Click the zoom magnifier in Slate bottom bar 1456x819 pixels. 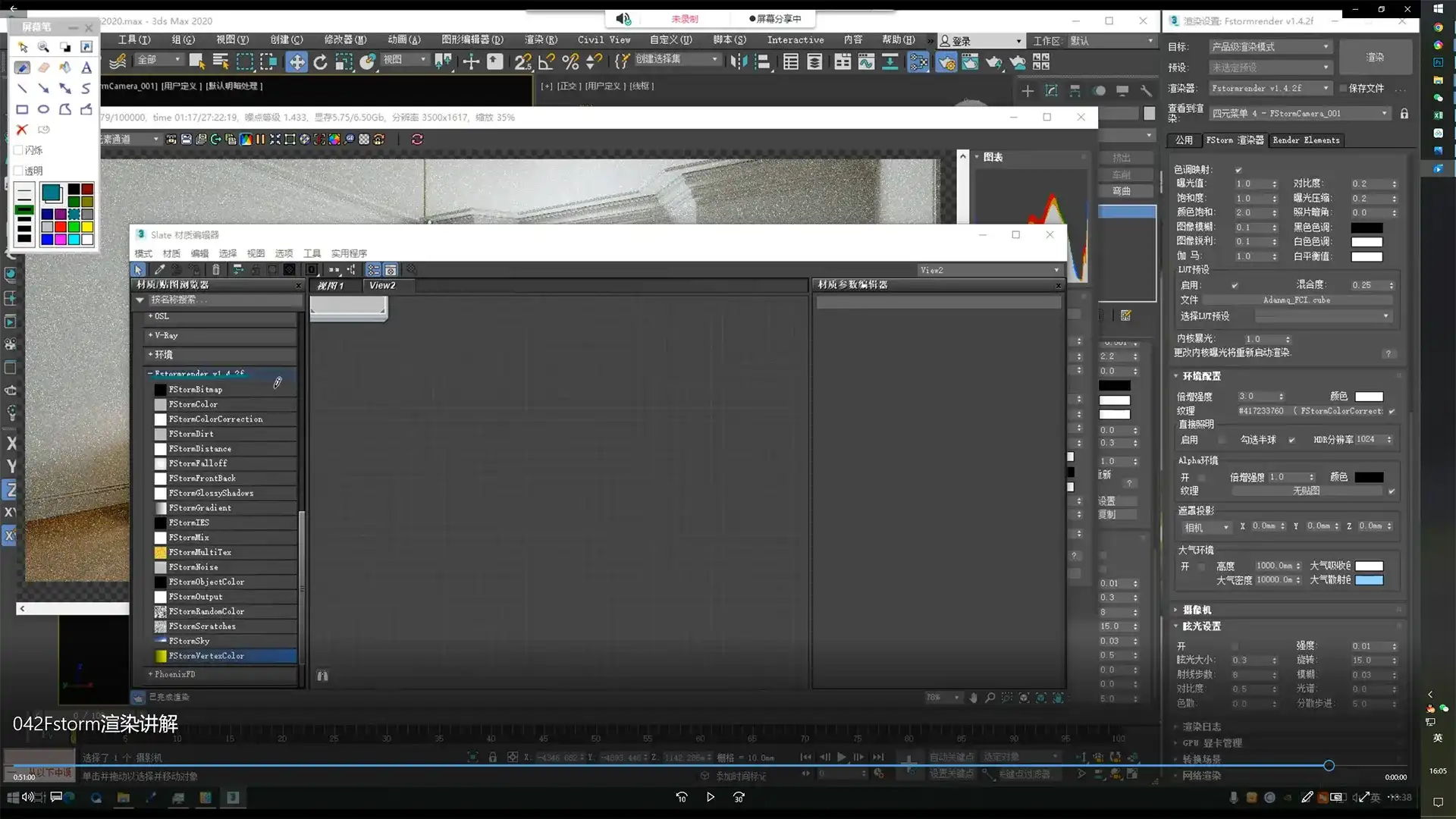[990, 698]
